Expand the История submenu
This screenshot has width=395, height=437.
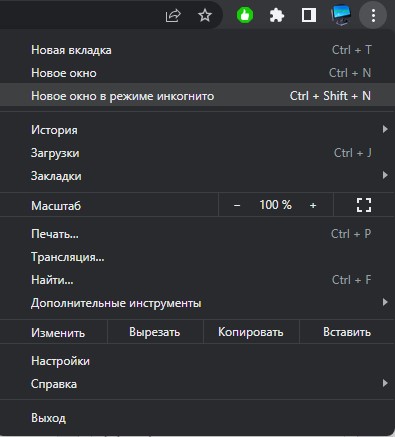pyautogui.click(x=197, y=130)
